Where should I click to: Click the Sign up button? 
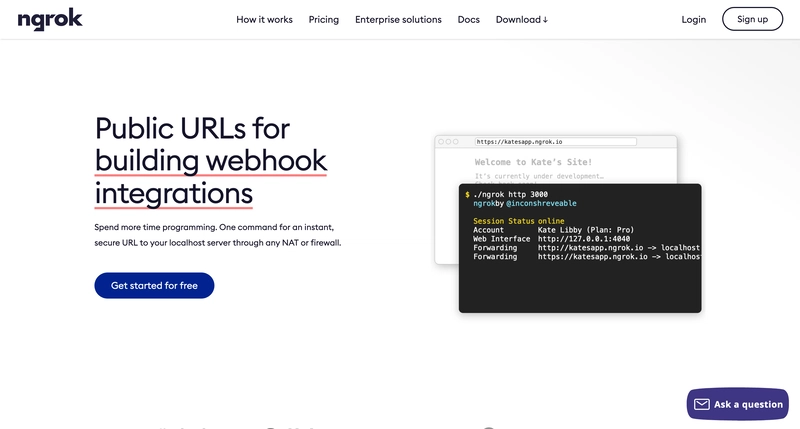click(x=752, y=19)
